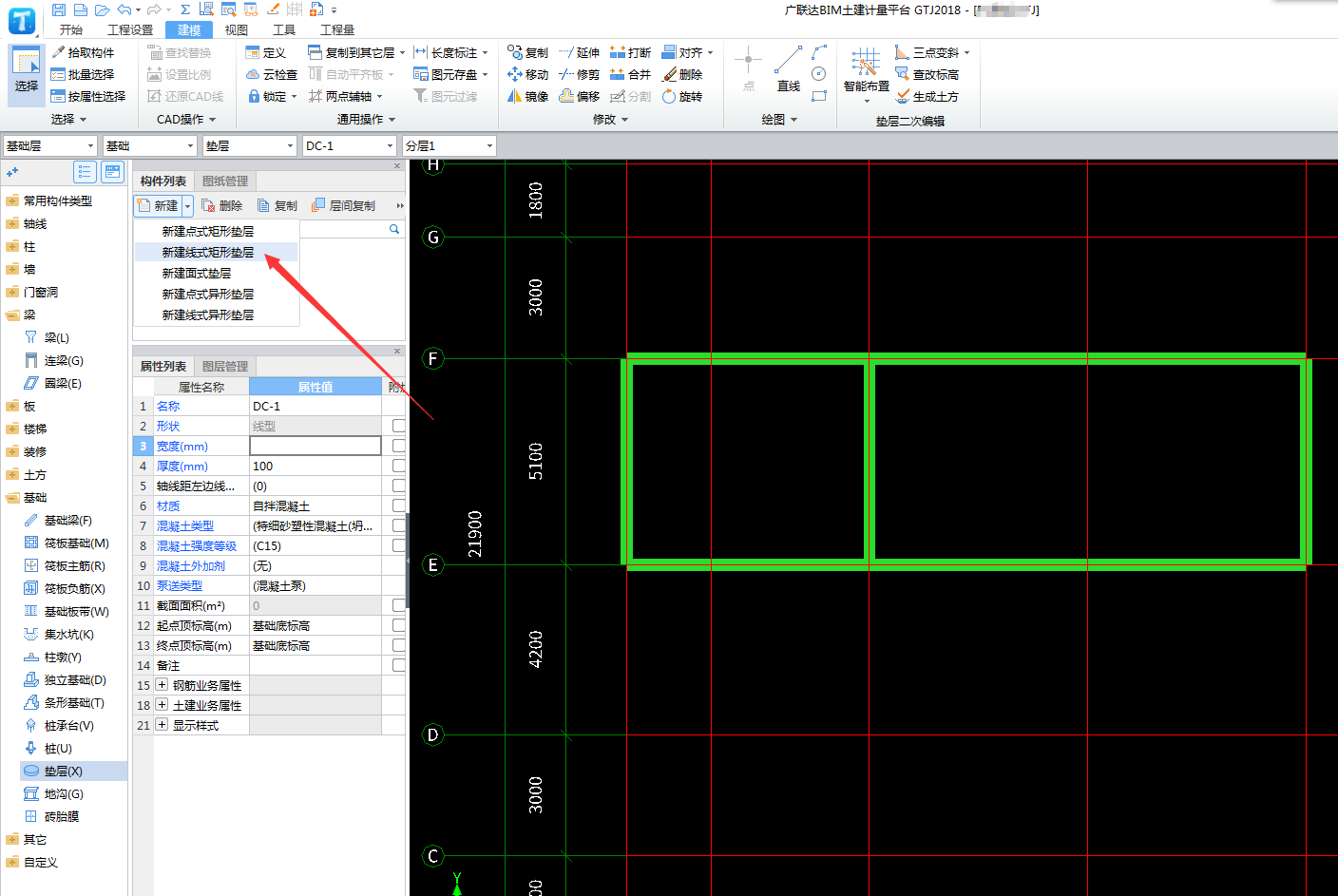
Task: Click the 选择 select tool large button
Action: click(26, 73)
